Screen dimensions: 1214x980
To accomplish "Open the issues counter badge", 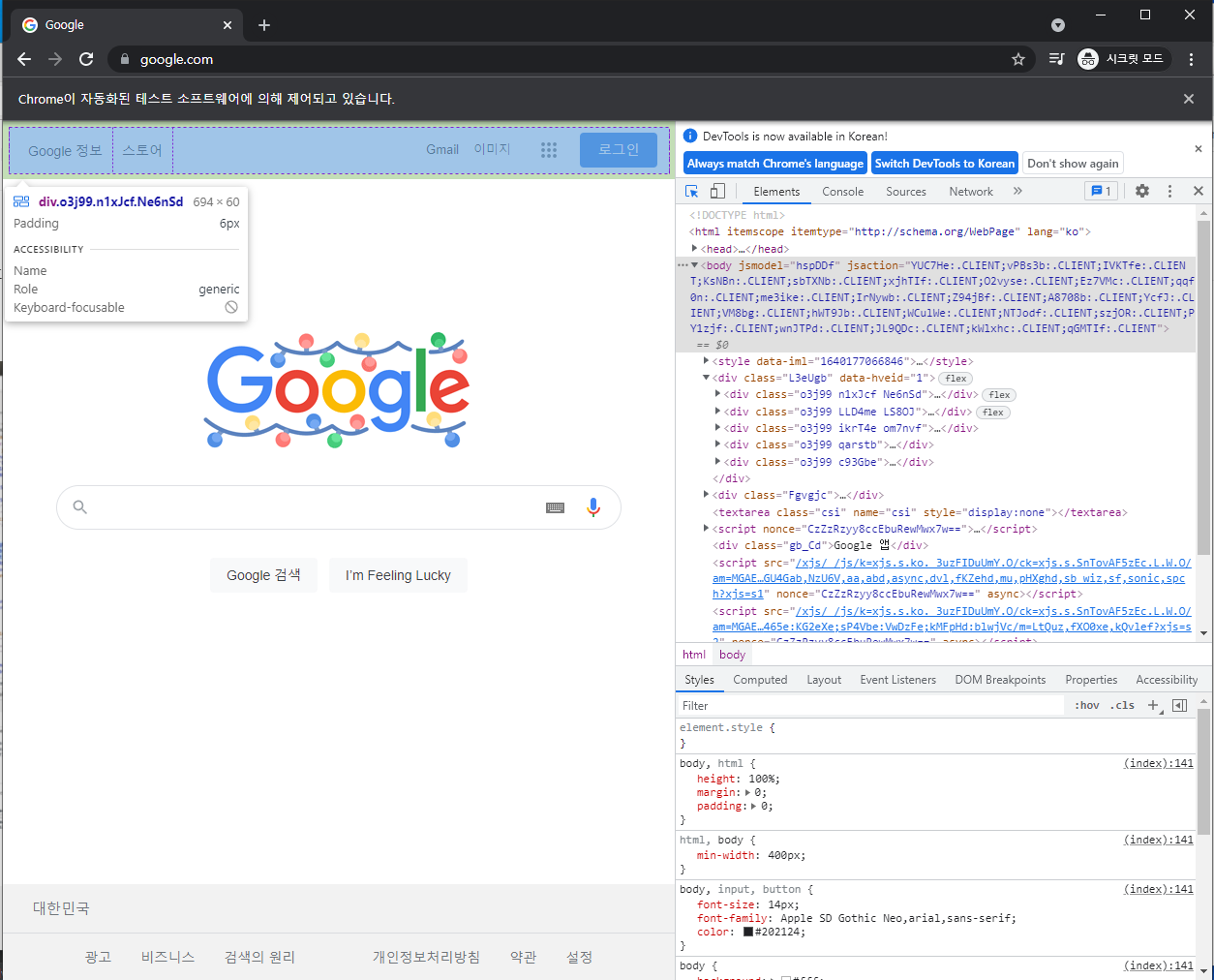I will coord(1102,191).
